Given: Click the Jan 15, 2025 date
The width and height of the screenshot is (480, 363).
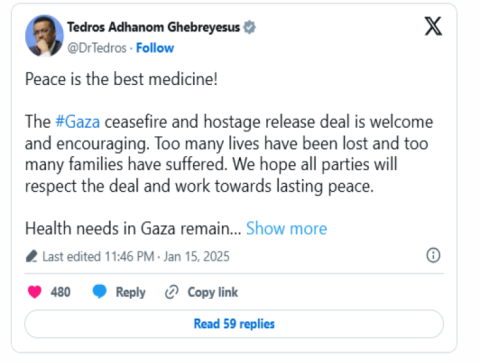Looking at the screenshot, I should [196, 256].
